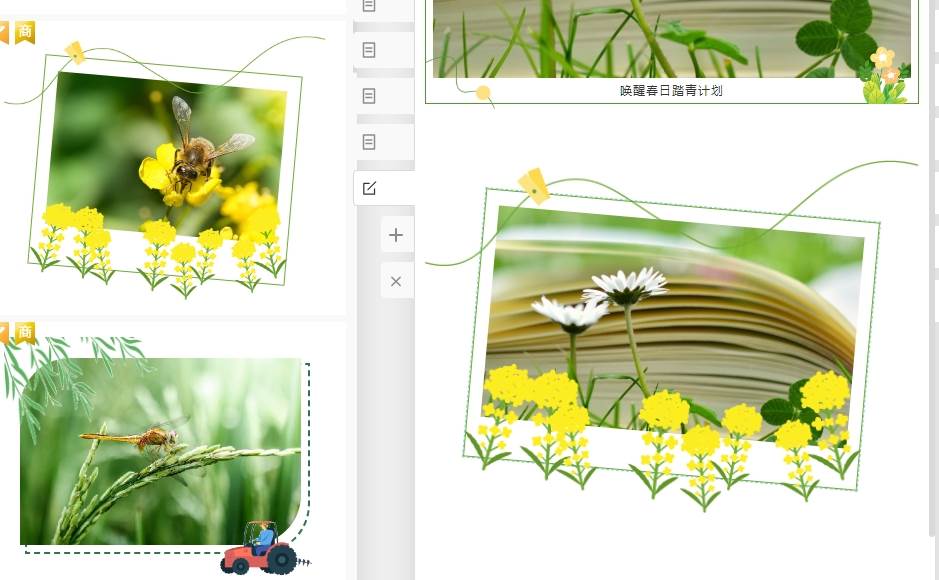The width and height of the screenshot is (939, 580).
Task: Click the cut-off document icon at the top edge
Action: tap(369, 6)
